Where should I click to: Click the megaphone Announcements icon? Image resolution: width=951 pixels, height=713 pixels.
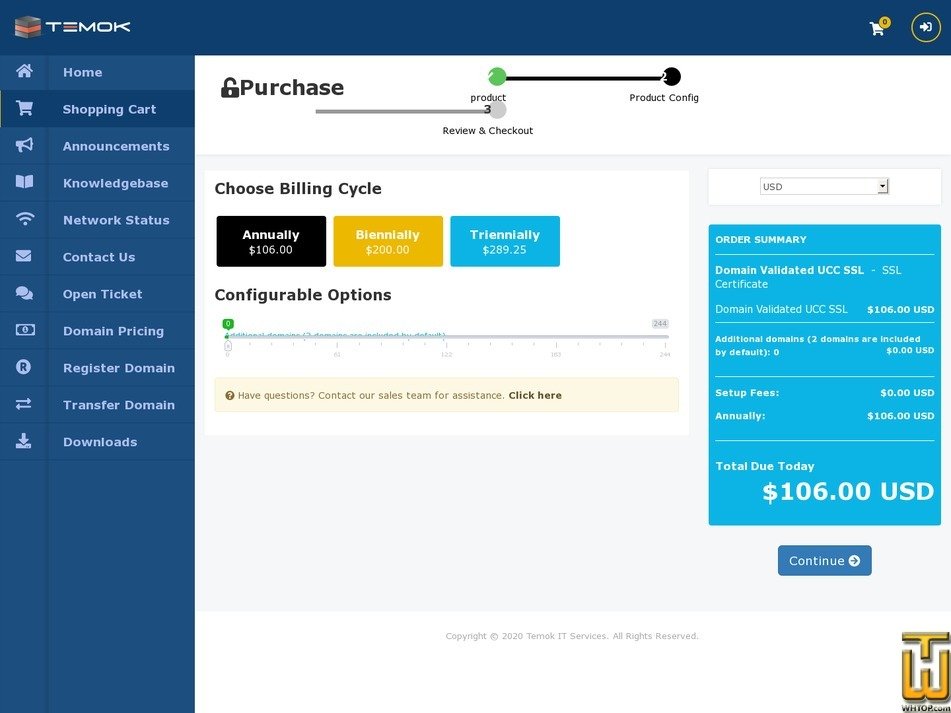(x=24, y=146)
